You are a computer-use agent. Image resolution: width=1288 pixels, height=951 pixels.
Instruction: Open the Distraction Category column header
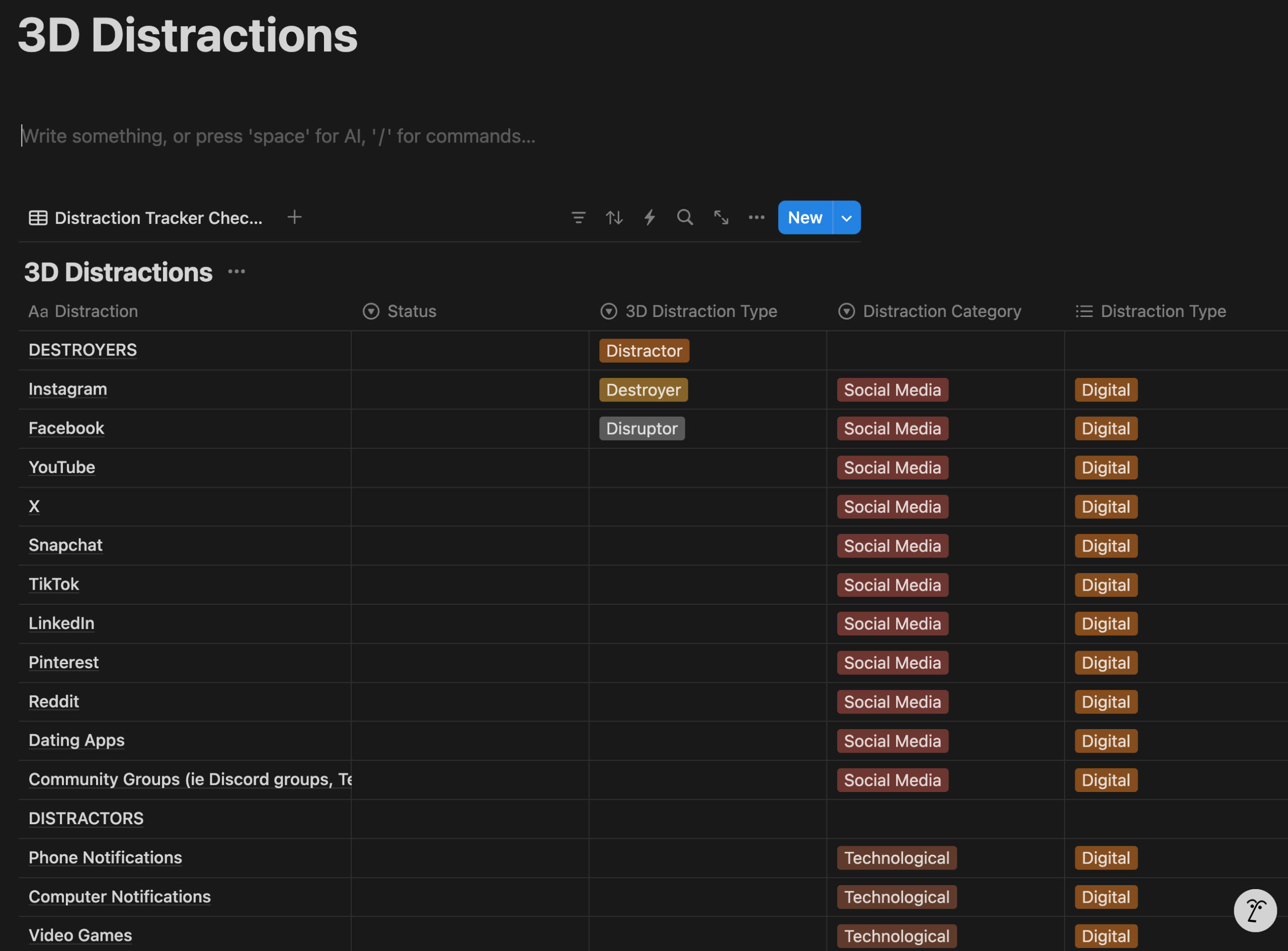tap(941, 311)
